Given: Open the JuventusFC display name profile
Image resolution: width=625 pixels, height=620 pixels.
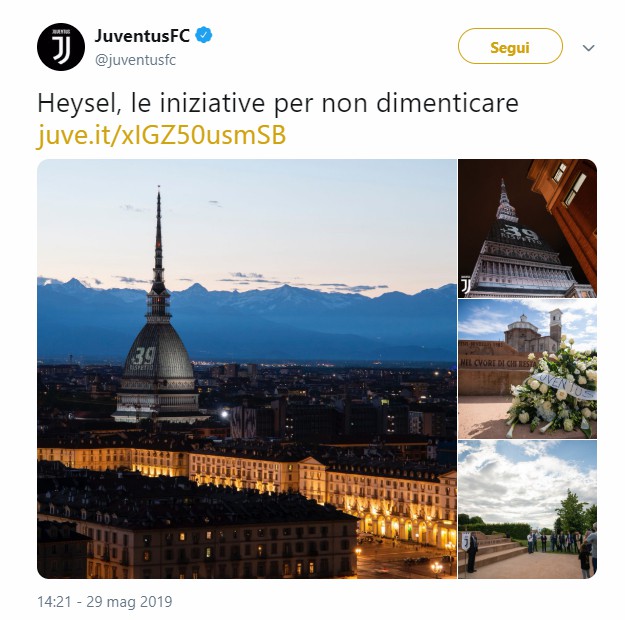Looking at the screenshot, I should coord(142,36).
